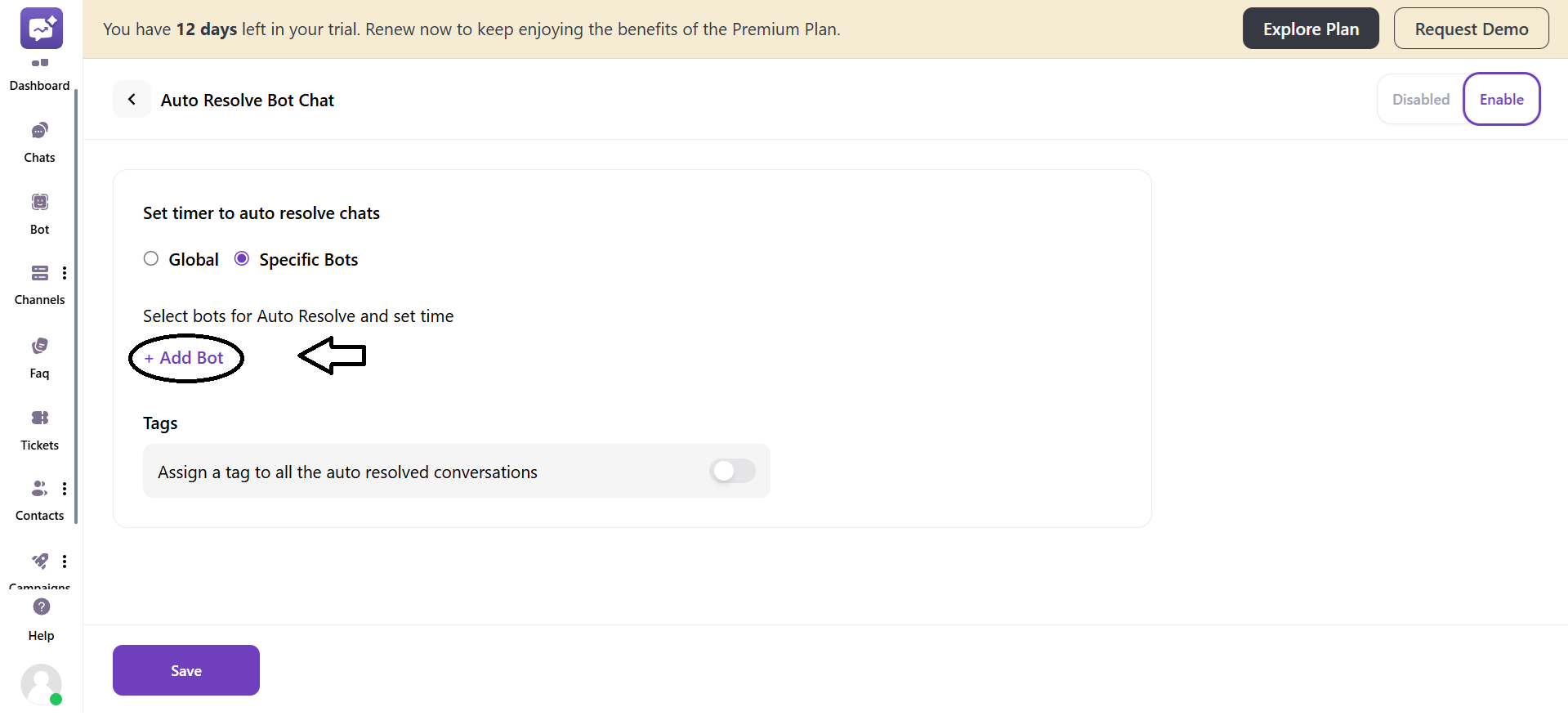Switch to the Disabled tab
Screen dimensions: 1568x716
(x=1420, y=100)
